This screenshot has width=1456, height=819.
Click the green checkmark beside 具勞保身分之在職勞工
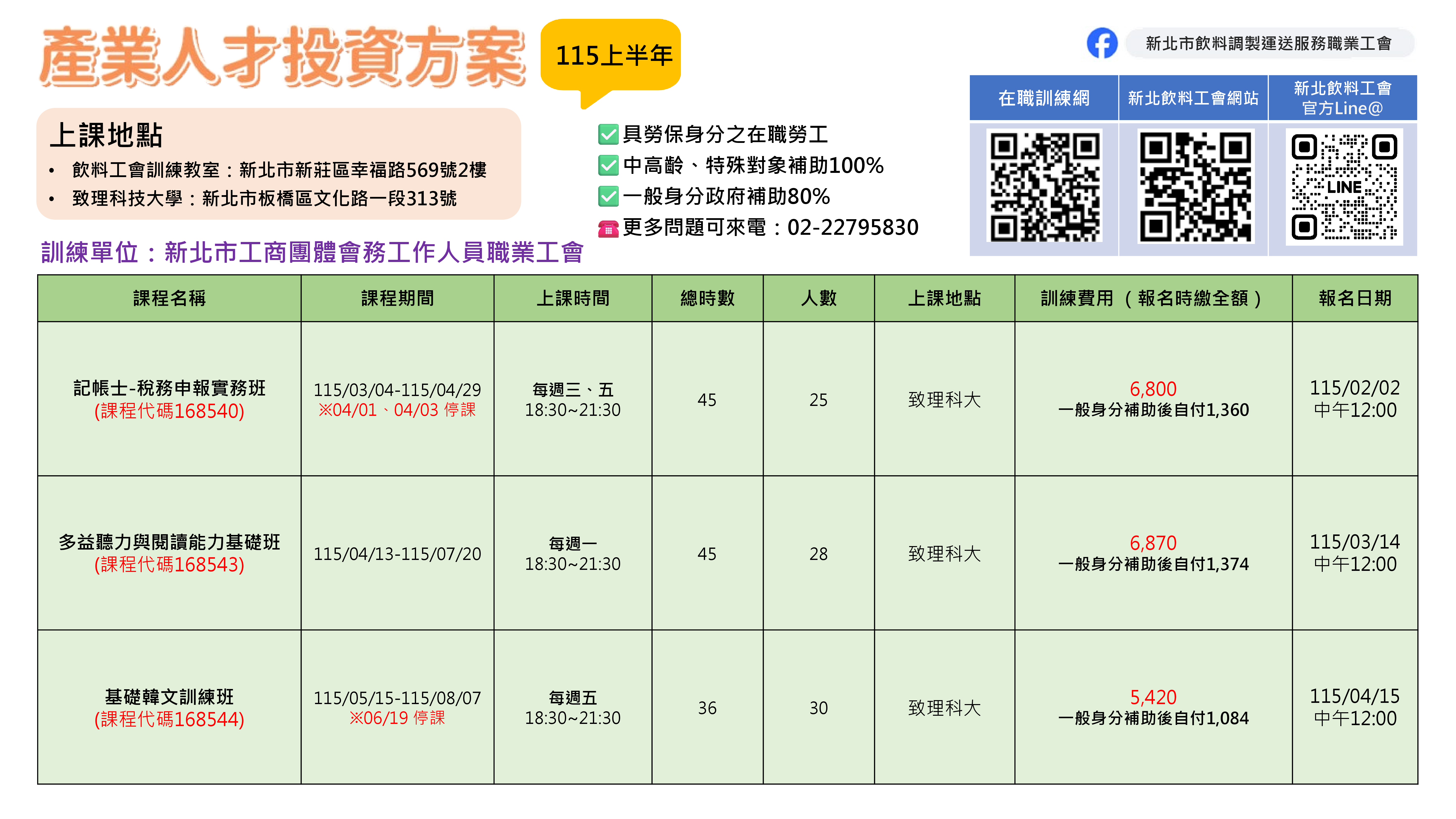coord(608,134)
